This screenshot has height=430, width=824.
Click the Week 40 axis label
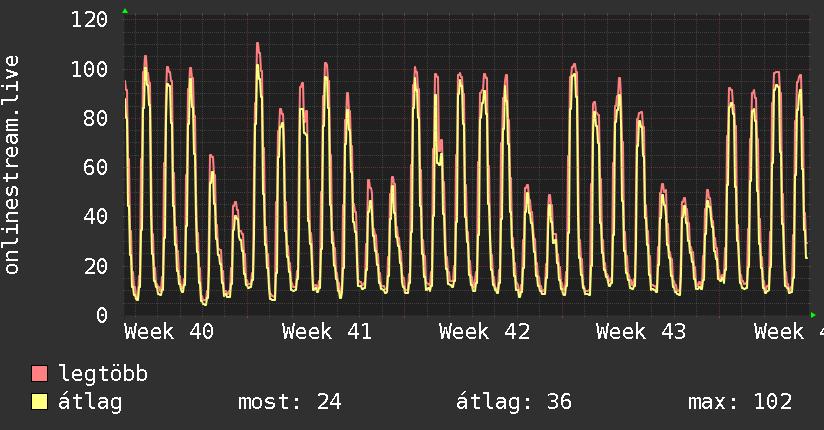pyautogui.click(x=169, y=332)
